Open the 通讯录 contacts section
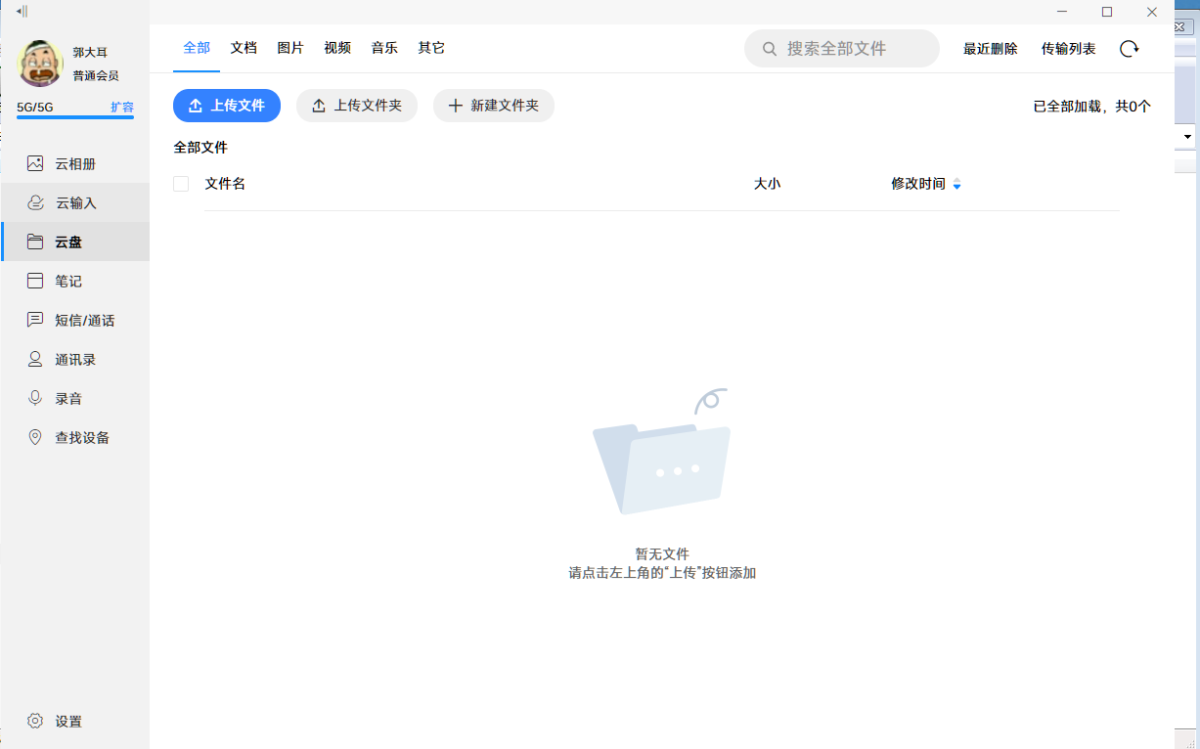Image resolution: width=1200 pixels, height=749 pixels. click(76, 358)
